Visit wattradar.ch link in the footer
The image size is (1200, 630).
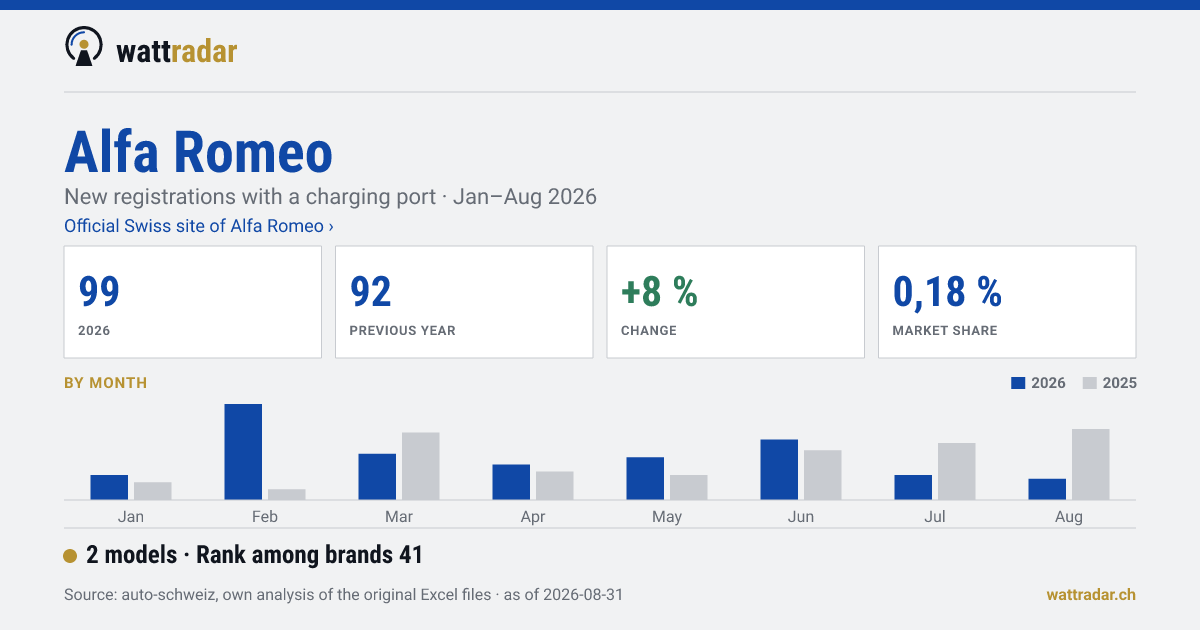pos(1091,594)
